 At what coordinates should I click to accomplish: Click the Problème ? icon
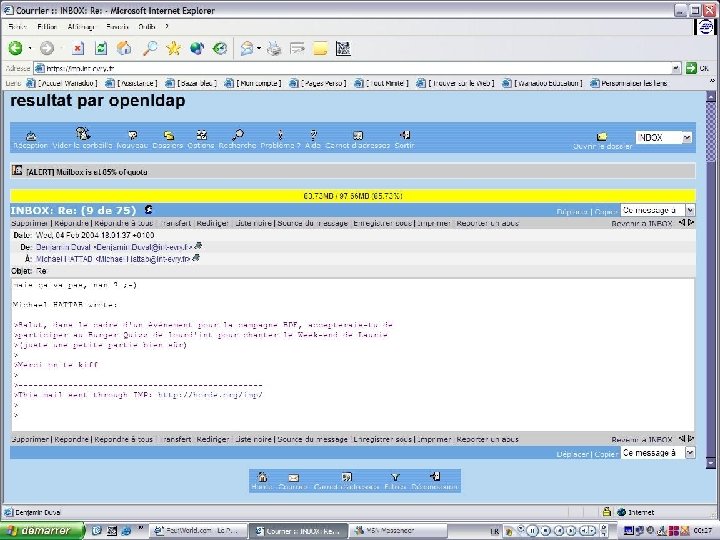pos(280,135)
